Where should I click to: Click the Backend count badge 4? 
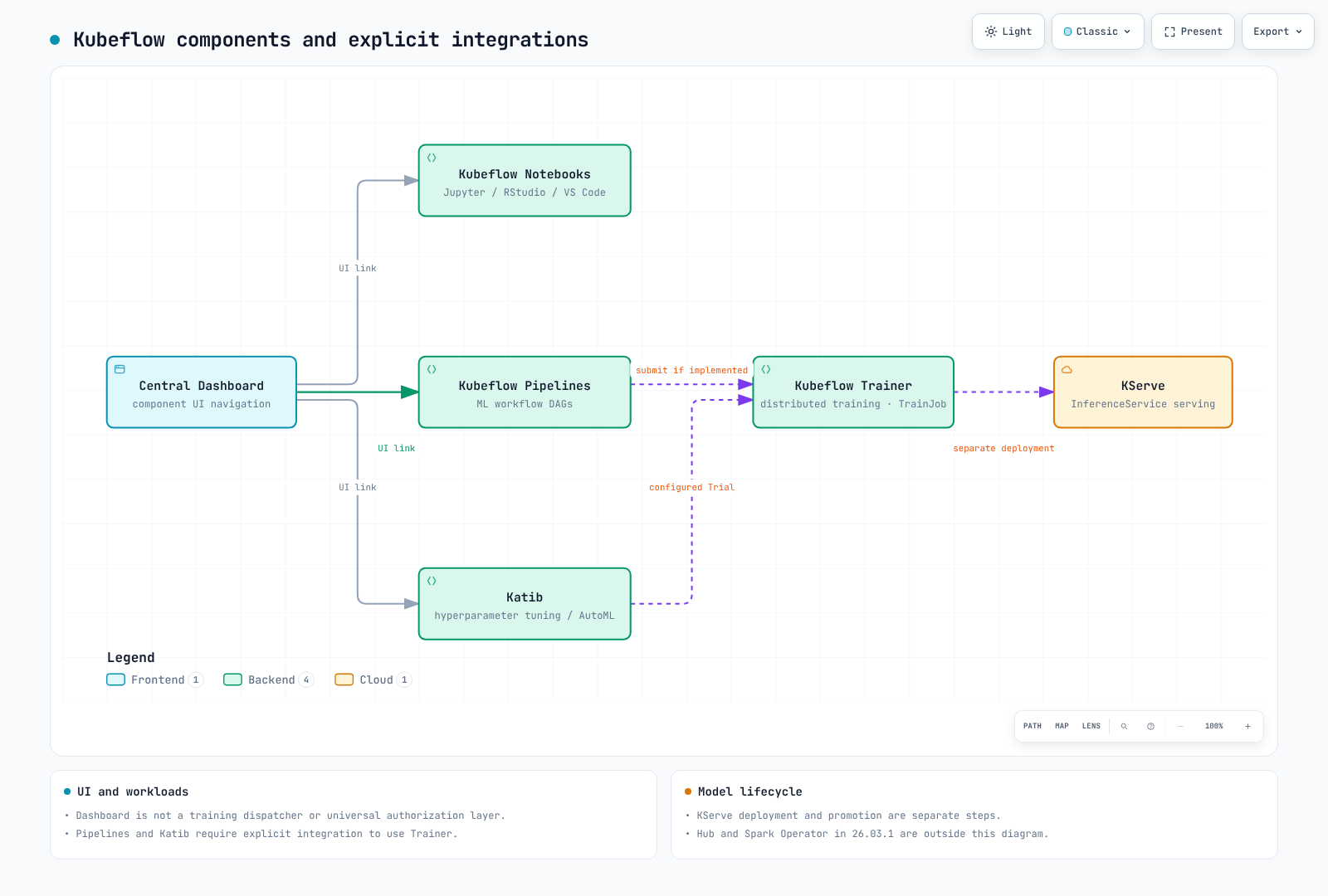(306, 679)
